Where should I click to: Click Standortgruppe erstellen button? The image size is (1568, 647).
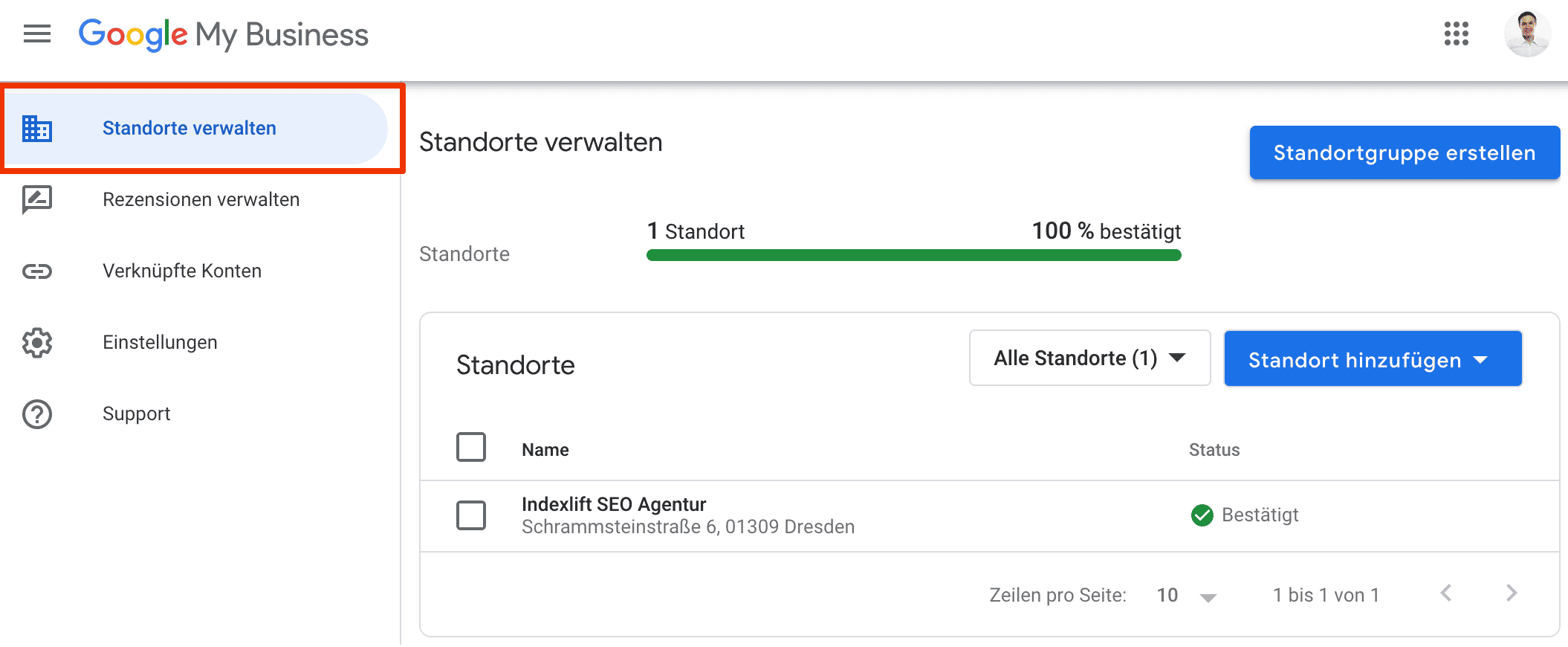tap(1405, 152)
